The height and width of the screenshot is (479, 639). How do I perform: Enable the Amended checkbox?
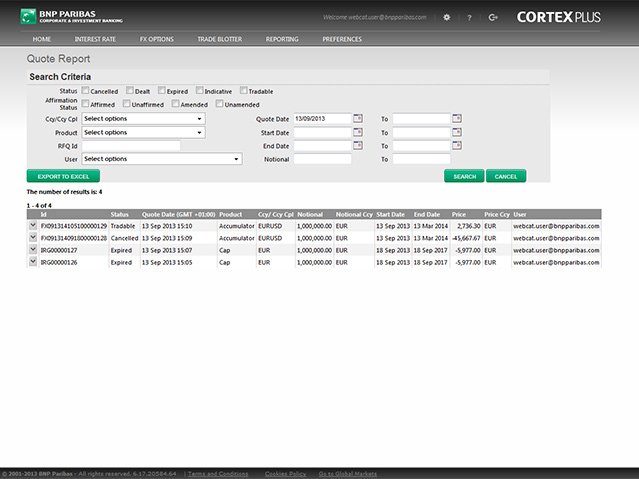point(175,104)
